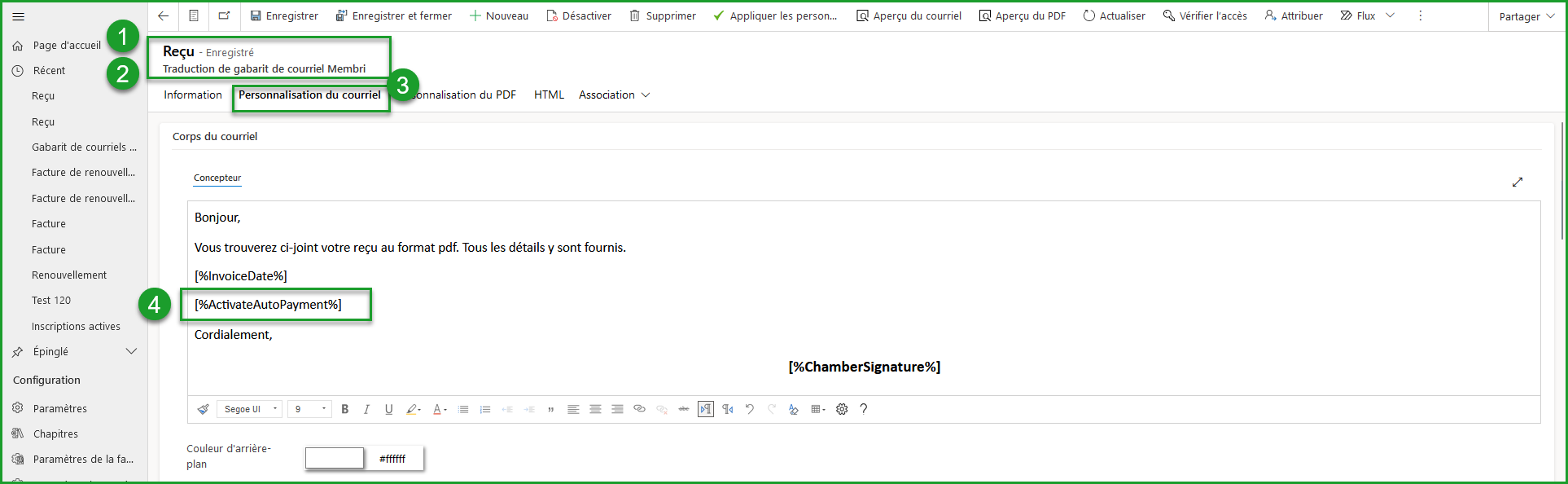Switch to the HTML tab
The height and width of the screenshot is (484, 1568).
[x=549, y=95]
